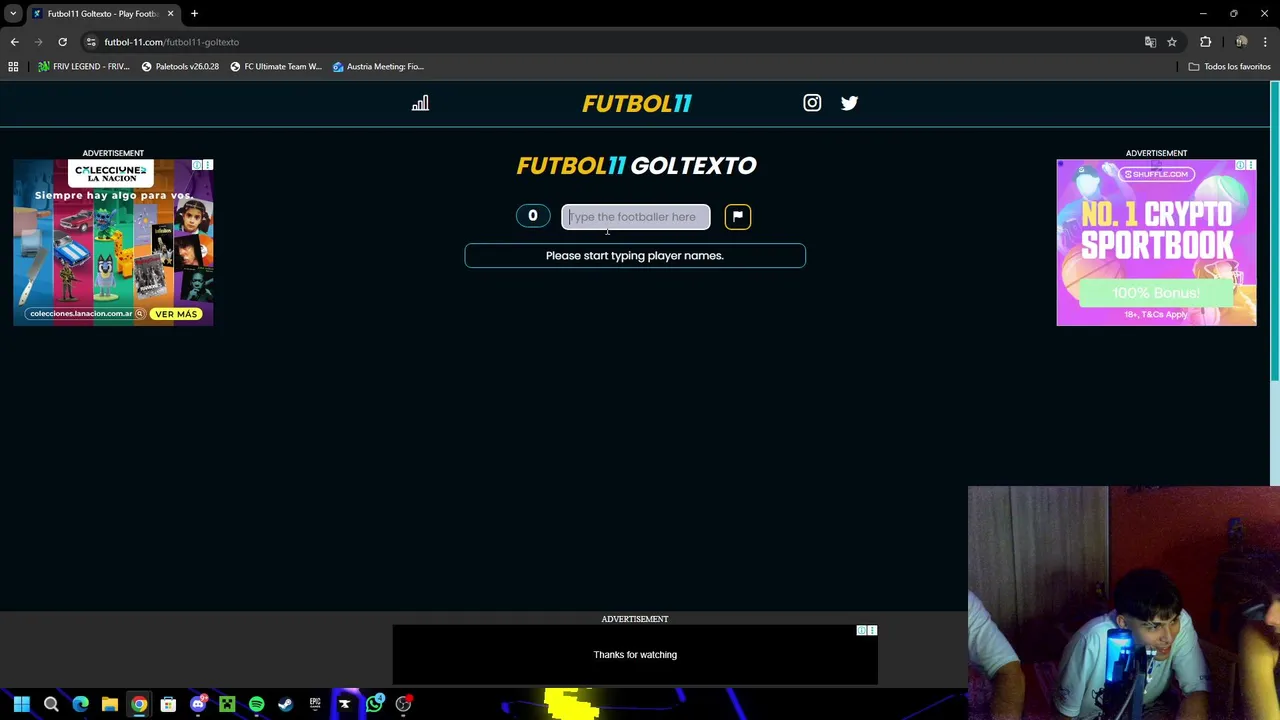Close the Futbol11 Goltexto tab
Screen dimensions: 1280x720
(x=170, y=14)
